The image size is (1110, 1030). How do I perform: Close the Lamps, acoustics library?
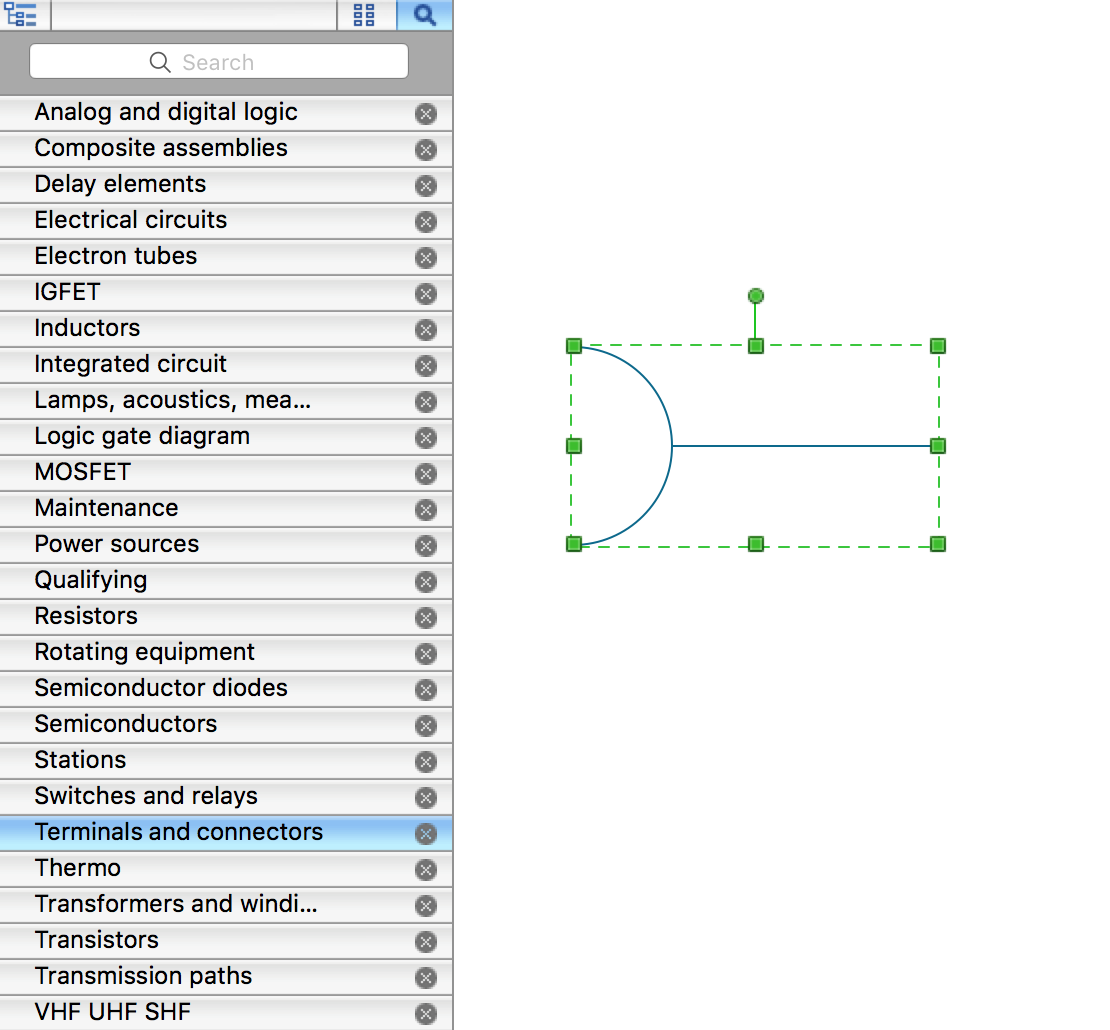coord(425,402)
